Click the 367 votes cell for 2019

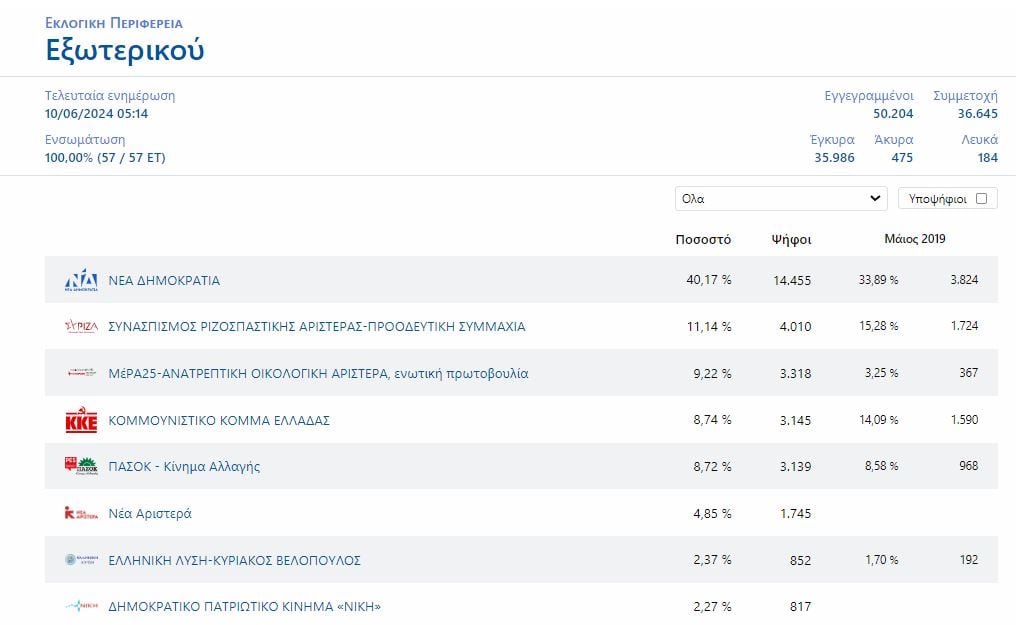[969, 373]
